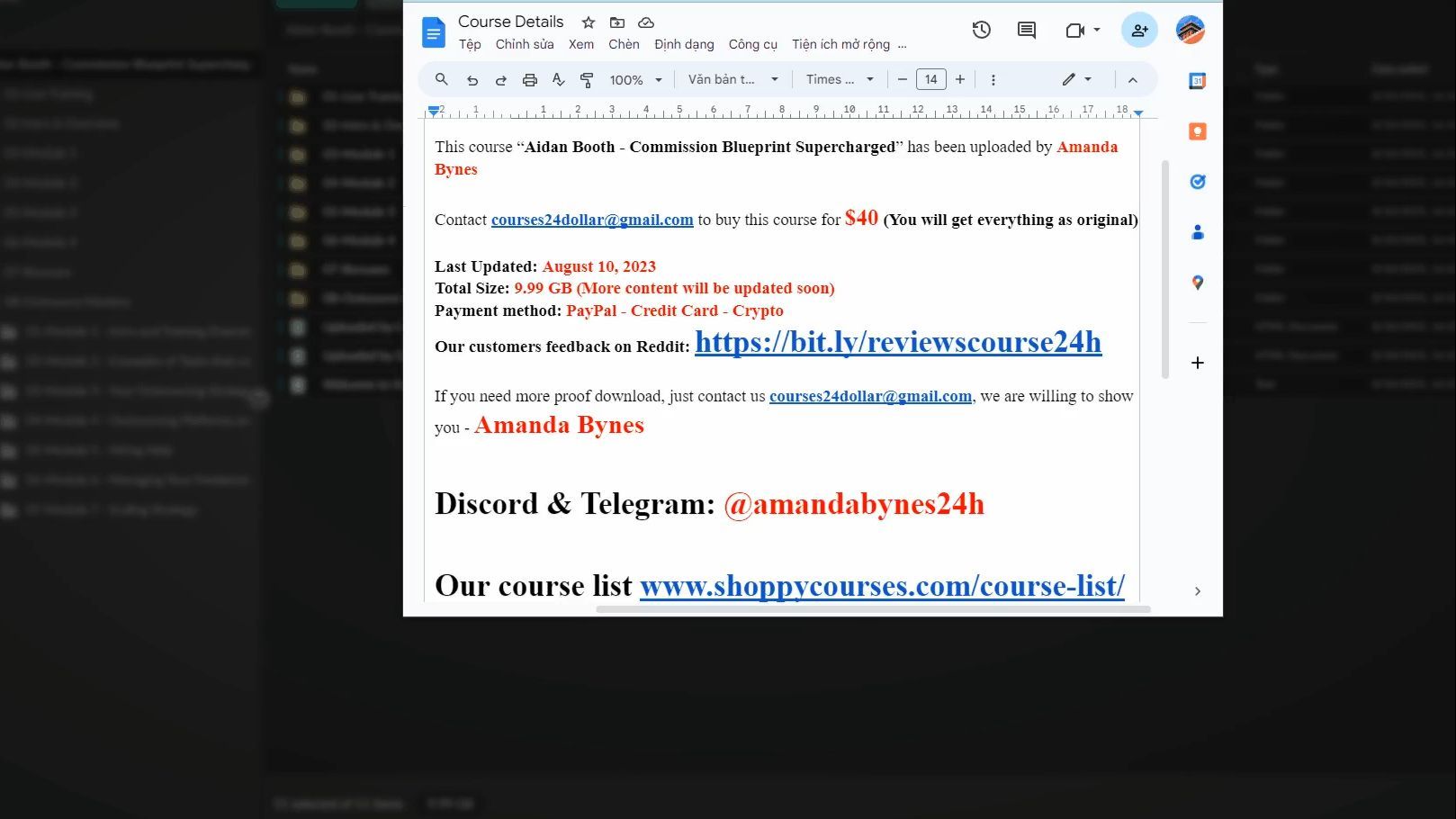Open Google Keep side panel

pyautogui.click(x=1198, y=131)
